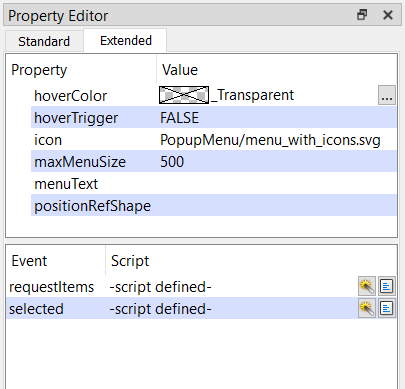Screen dimensions: 405x389
Task: Select the Extended tab
Action: pyautogui.click(x=126, y=41)
